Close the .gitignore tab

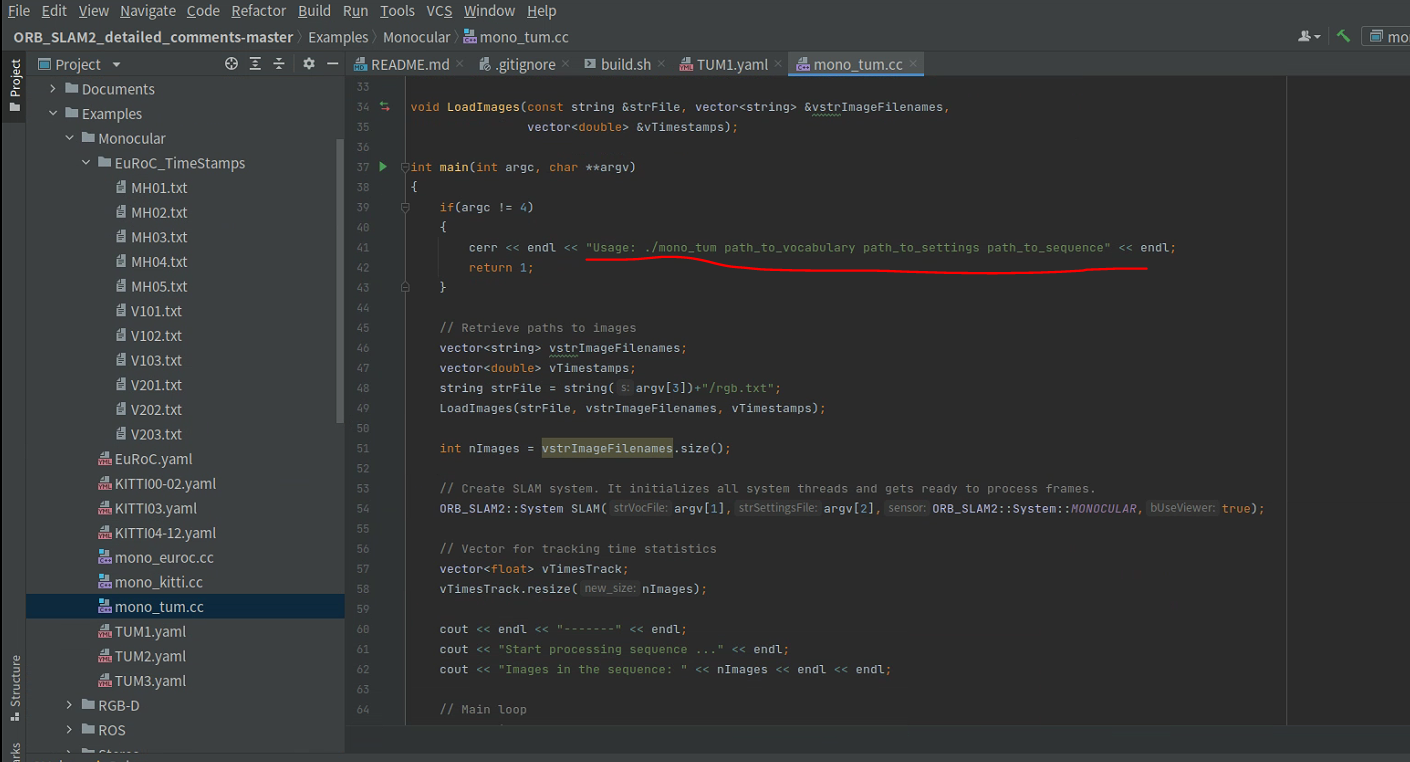pos(565,64)
